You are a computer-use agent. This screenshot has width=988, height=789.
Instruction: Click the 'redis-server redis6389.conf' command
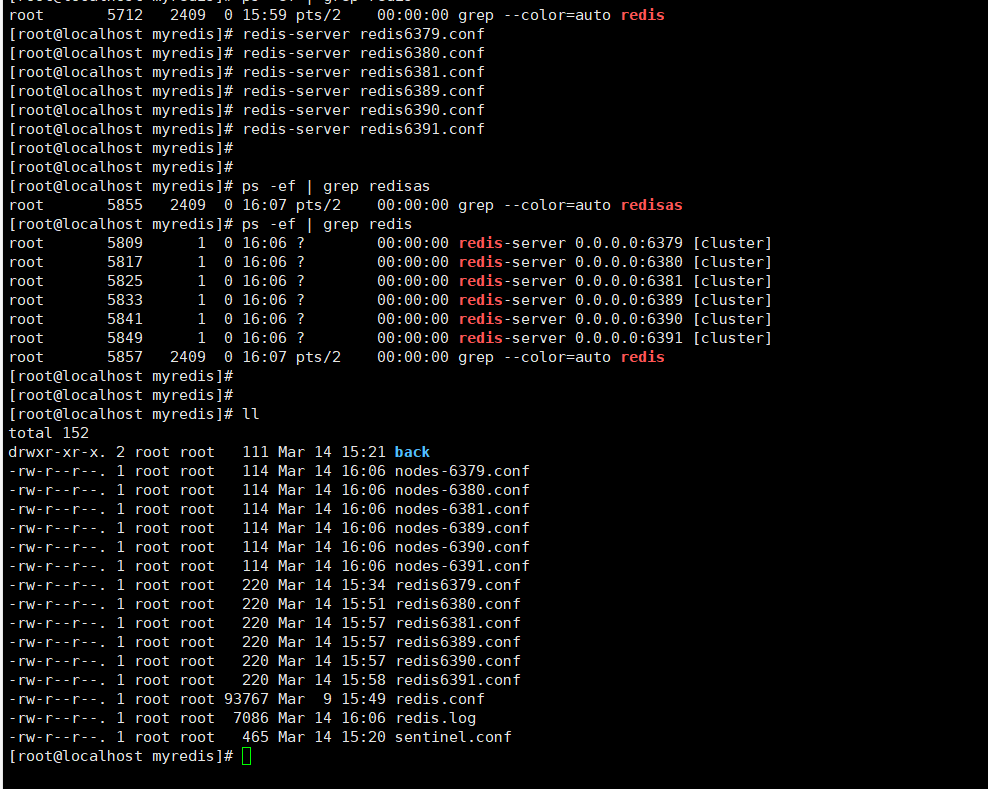pyautogui.click(x=364, y=91)
